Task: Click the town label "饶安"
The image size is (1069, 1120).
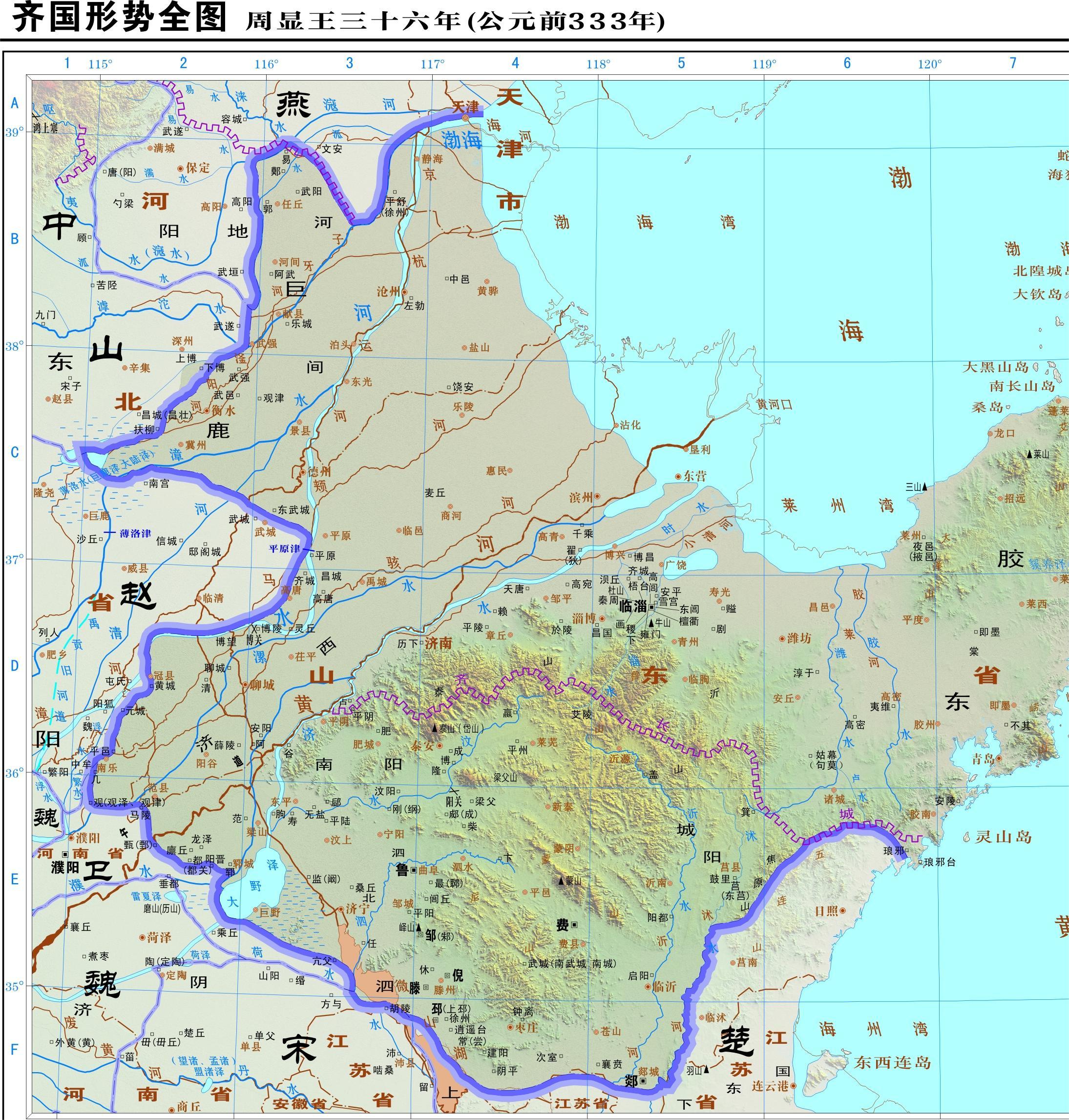Action: (462, 387)
